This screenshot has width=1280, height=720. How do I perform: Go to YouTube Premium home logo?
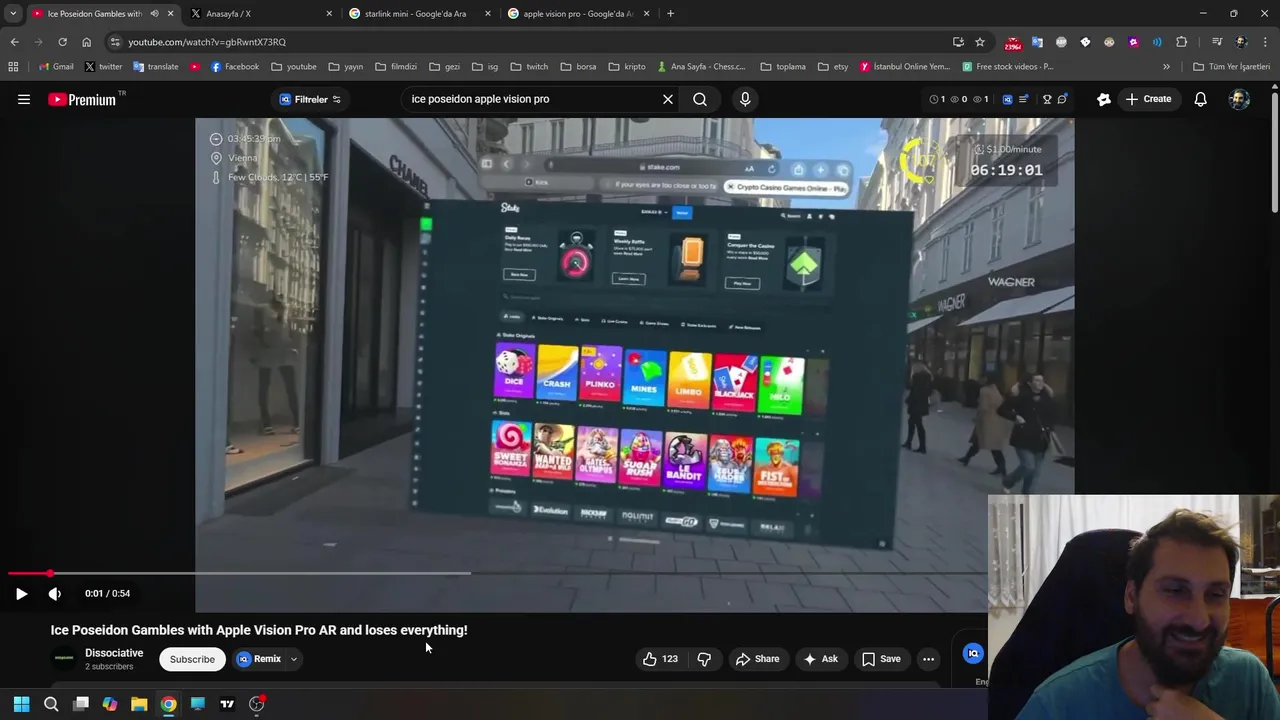click(x=83, y=99)
